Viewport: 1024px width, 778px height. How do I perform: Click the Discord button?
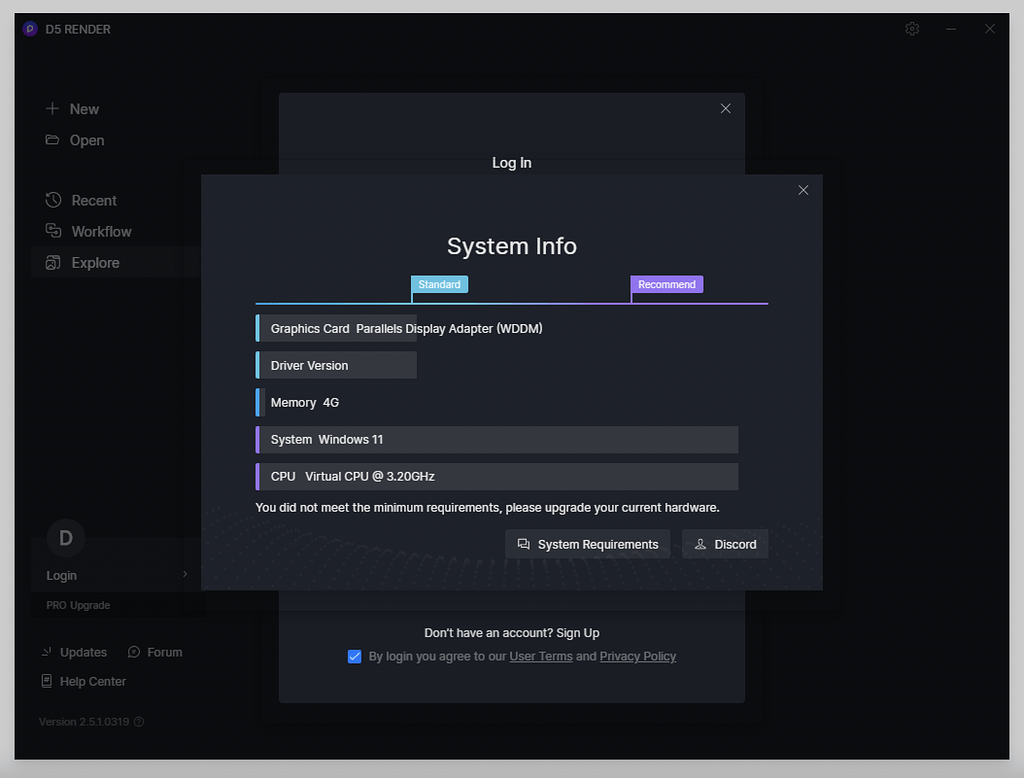pos(725,544)
